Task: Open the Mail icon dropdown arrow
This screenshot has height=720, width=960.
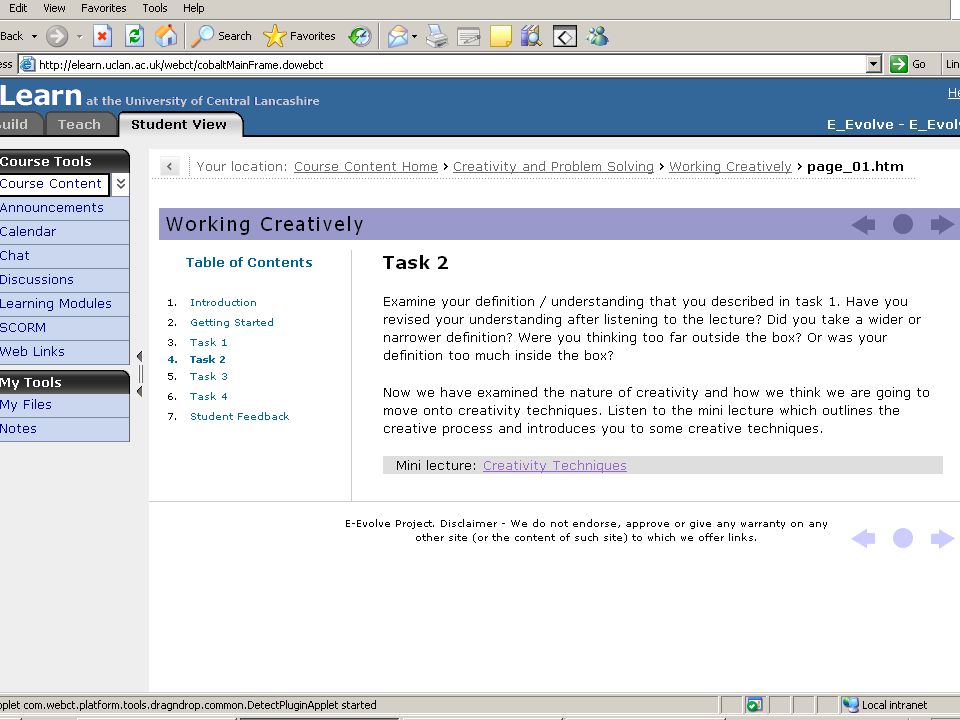Action: 414,37
